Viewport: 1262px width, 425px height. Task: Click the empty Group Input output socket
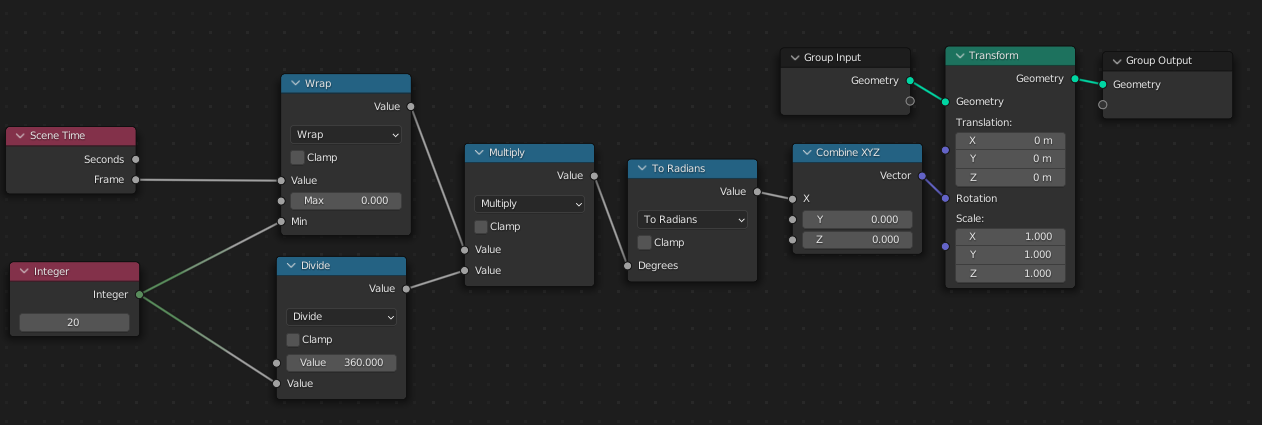pyautogui.click(x=910, y=101)
